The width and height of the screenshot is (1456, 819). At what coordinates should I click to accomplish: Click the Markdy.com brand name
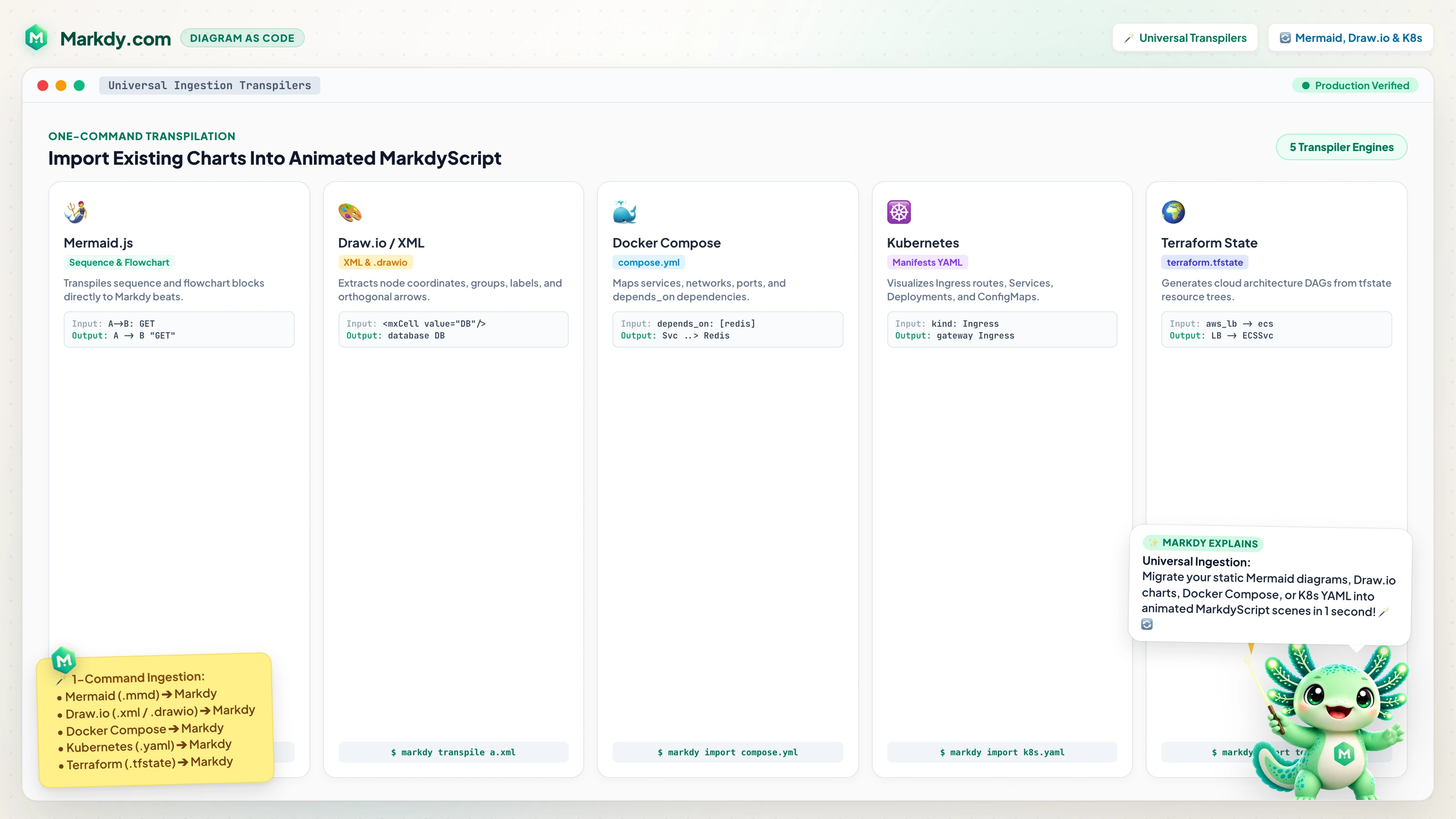point(115,38)
